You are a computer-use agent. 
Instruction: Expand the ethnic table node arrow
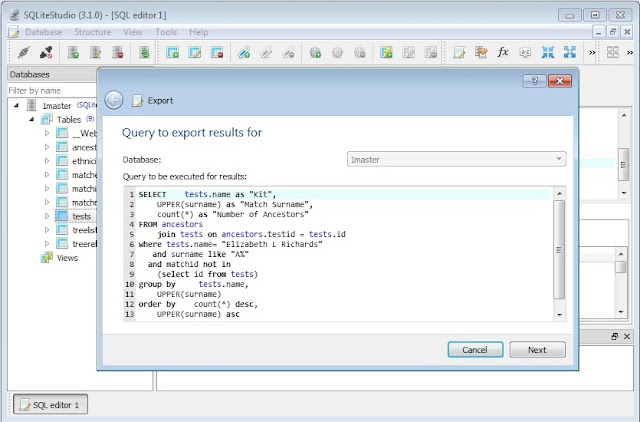[x=47, y=161]
